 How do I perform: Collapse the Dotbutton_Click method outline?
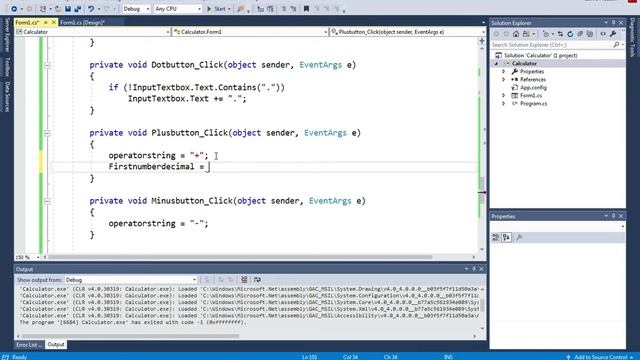pyautogui.click(x=47, y=65)
